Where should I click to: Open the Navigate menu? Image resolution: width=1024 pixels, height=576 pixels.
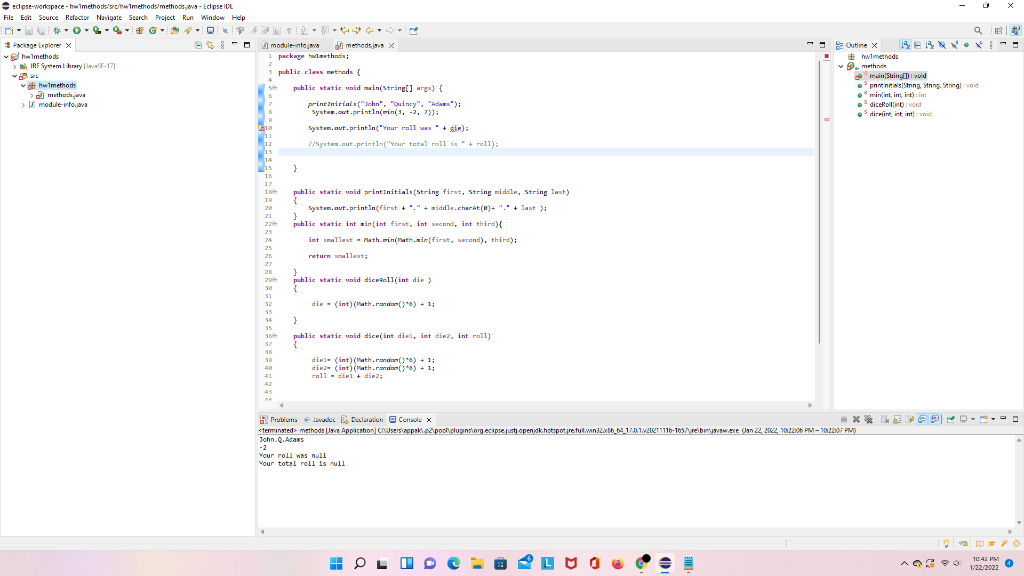coord(109,18)
